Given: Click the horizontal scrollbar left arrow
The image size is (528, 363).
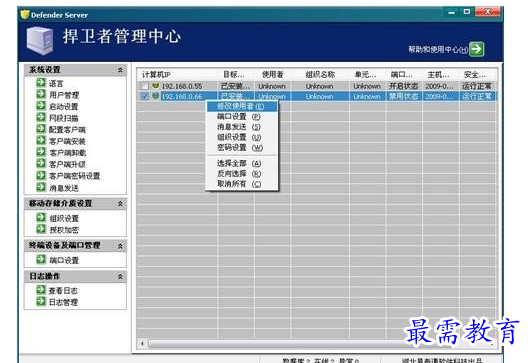Looking at the screenshot, I should pyautogui.click(x=143, y=343).
